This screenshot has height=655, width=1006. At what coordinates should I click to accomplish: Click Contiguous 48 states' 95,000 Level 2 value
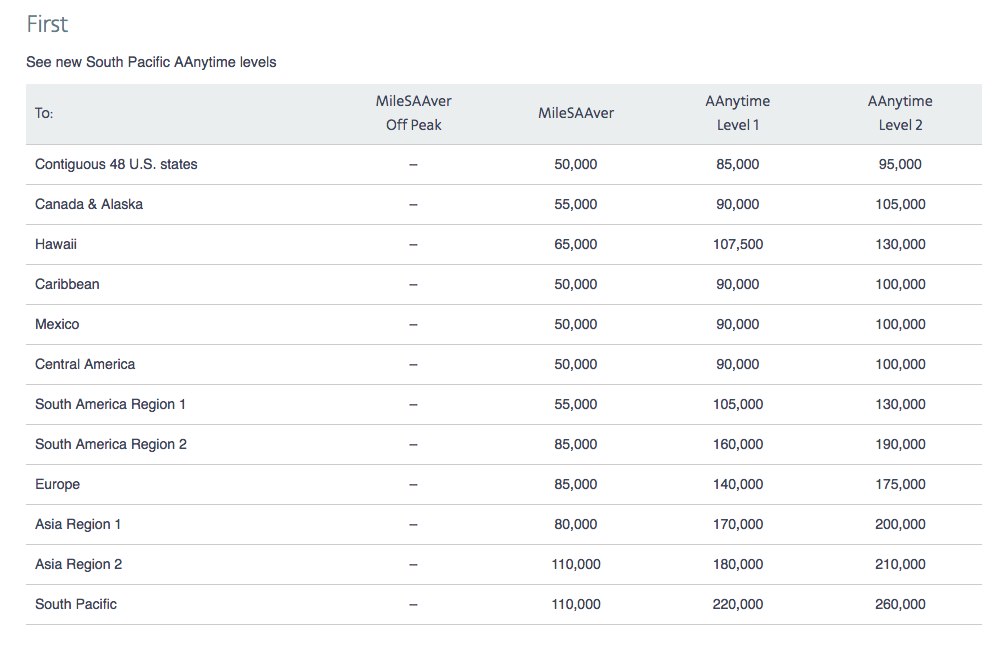[x=900, y=164]
